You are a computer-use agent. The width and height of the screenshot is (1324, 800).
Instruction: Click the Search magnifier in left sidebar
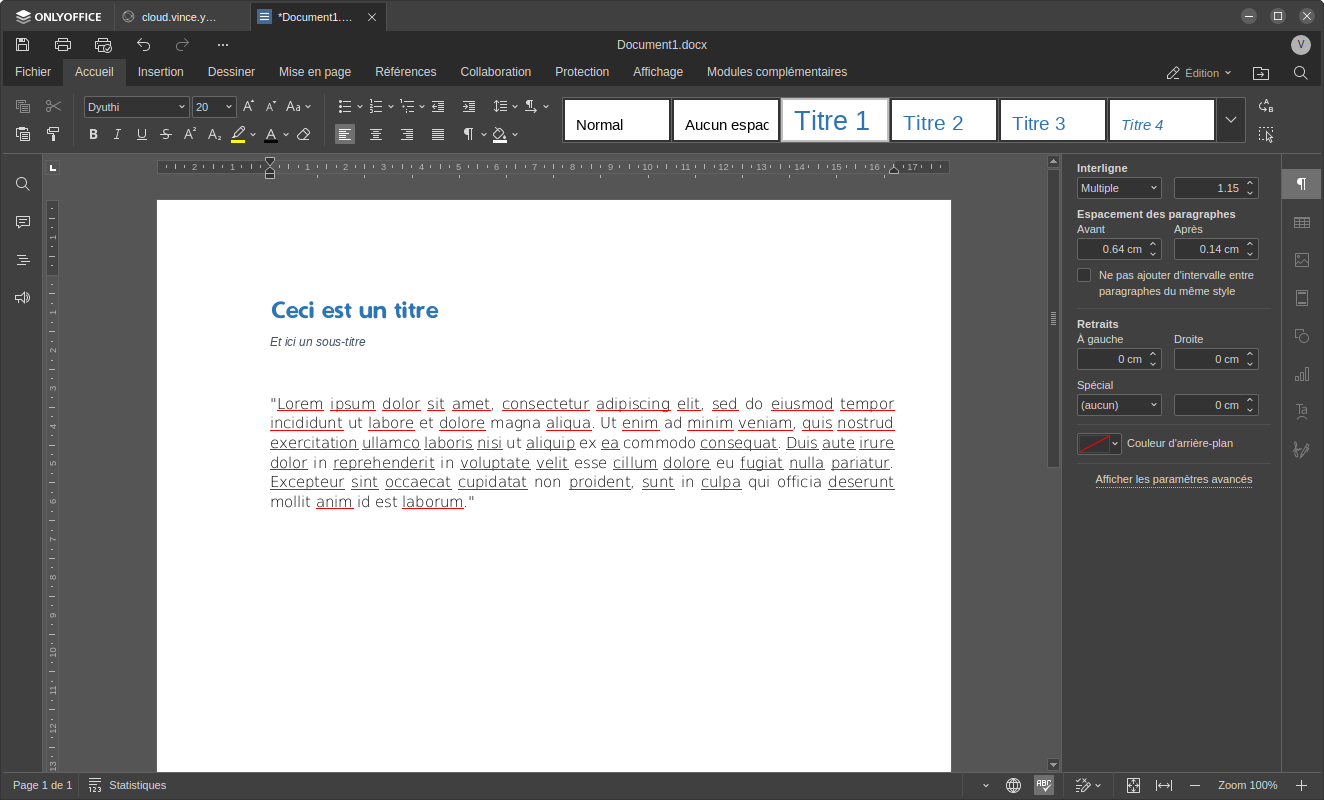[23, 184]
